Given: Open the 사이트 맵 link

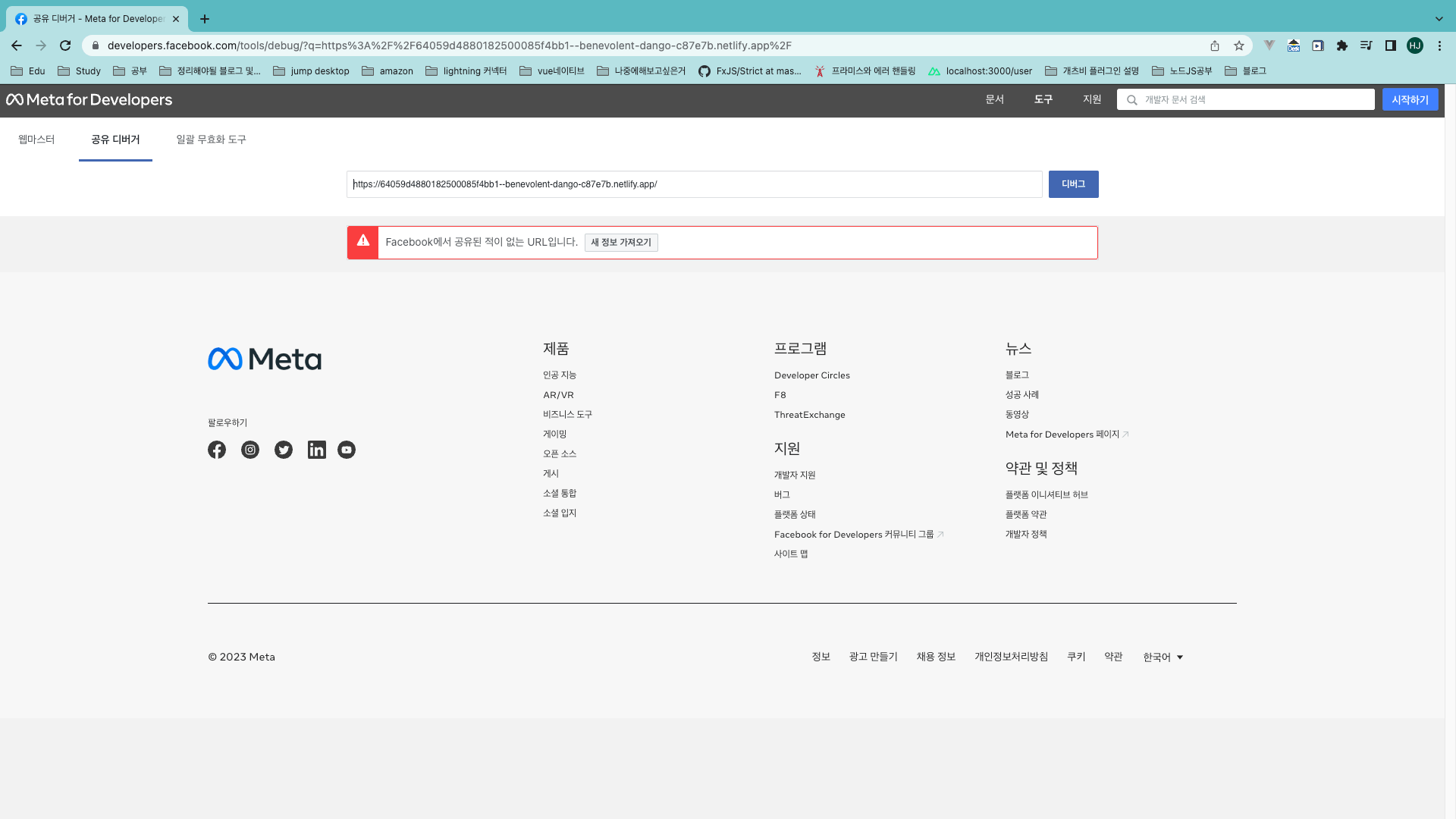Looking at the screenshot, I should (x=791, y=554).
